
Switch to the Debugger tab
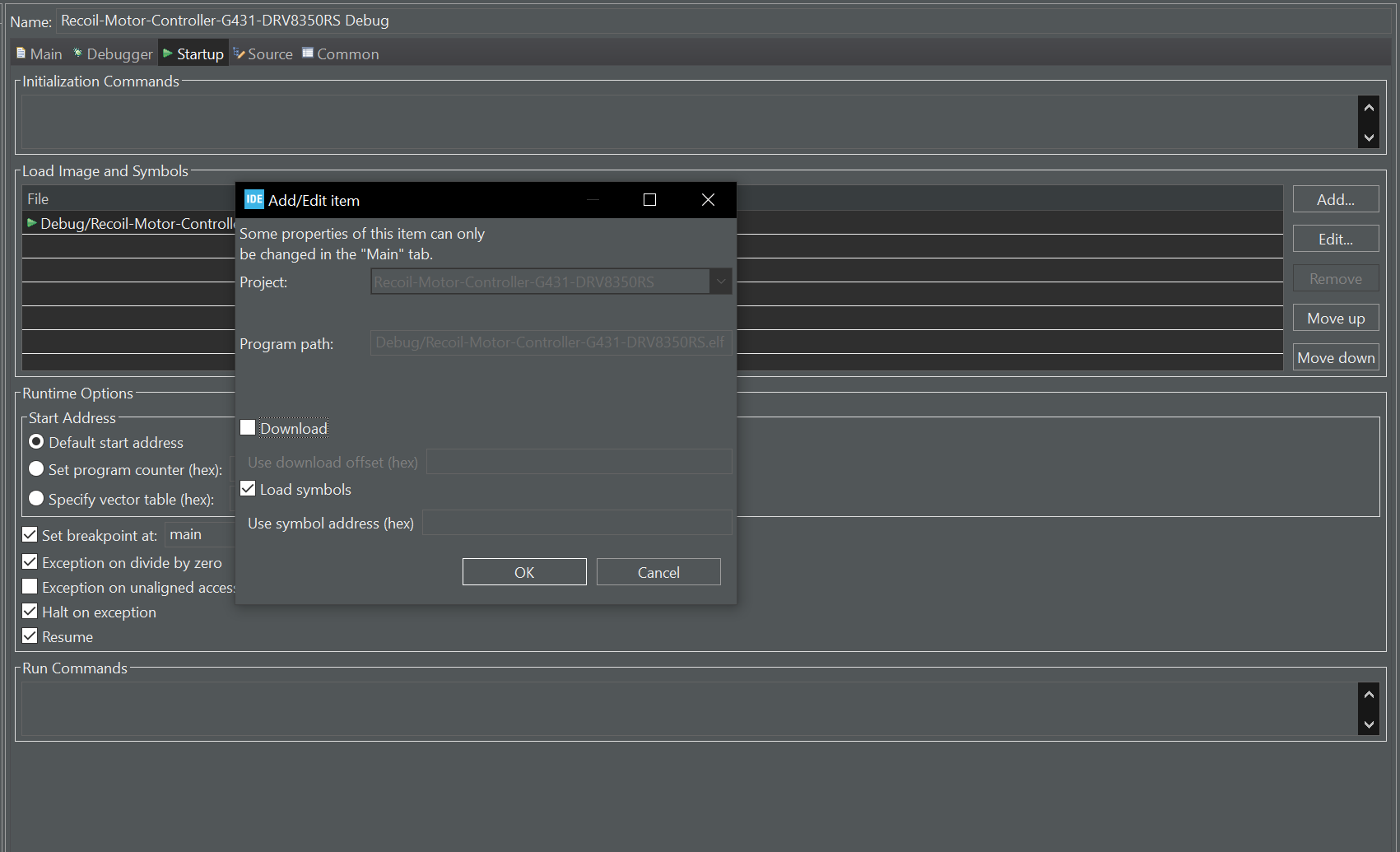pyautogui.click(x=113, y=54)
